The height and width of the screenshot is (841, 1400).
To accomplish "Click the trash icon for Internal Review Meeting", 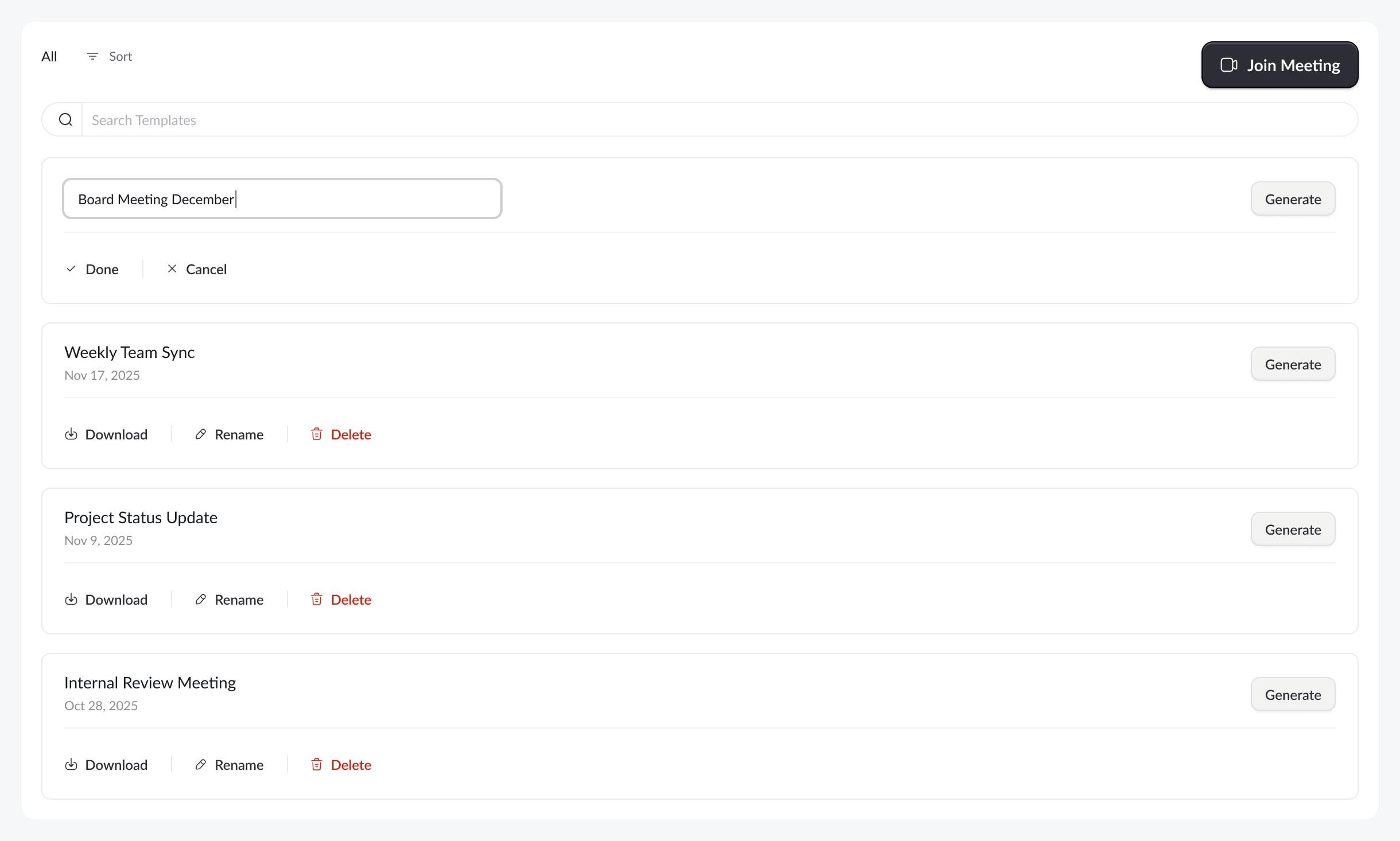I will click(317, 765).
